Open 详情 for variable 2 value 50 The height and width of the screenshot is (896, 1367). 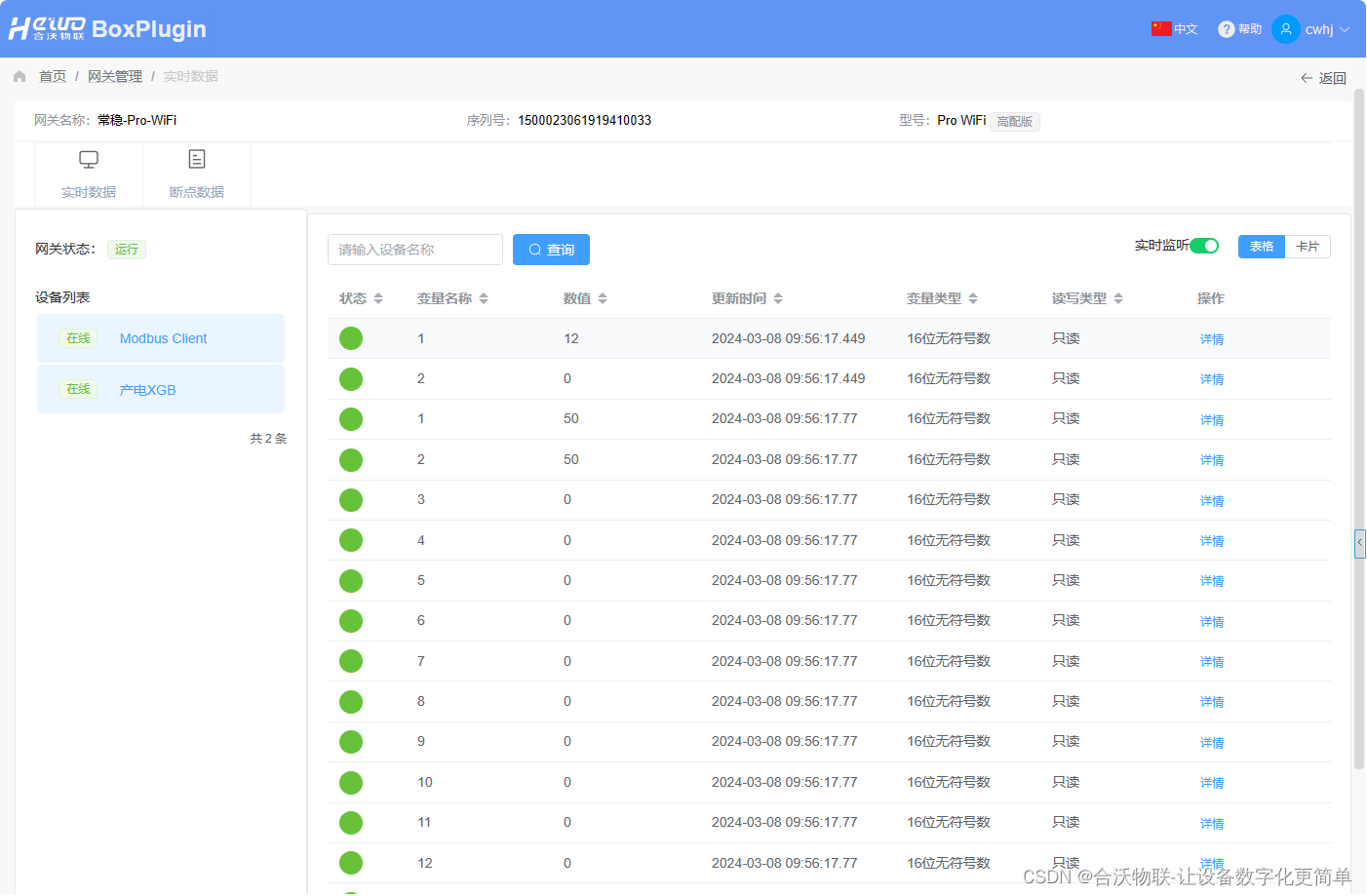pyautogui.click(x=1212, y=460)
